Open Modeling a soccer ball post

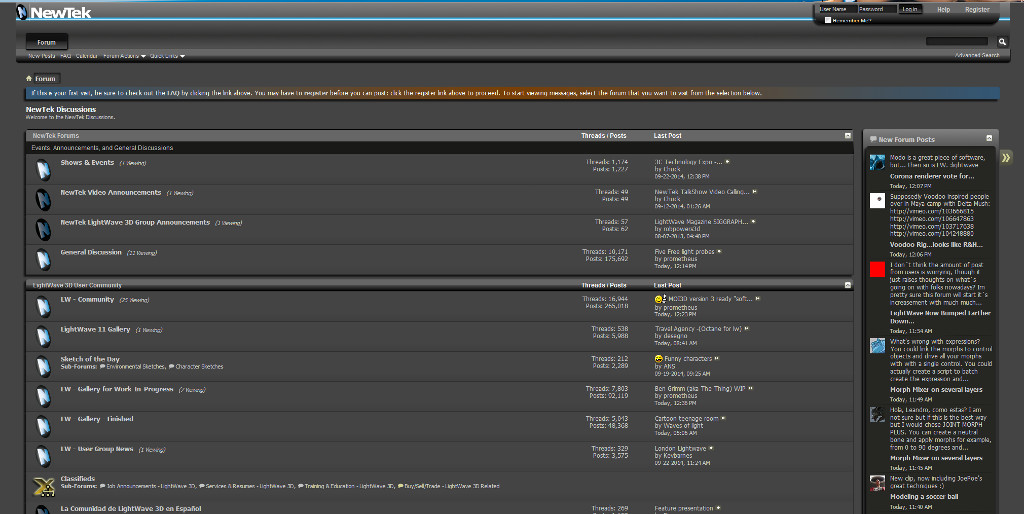pyautogui.click(x=924, y=497)
